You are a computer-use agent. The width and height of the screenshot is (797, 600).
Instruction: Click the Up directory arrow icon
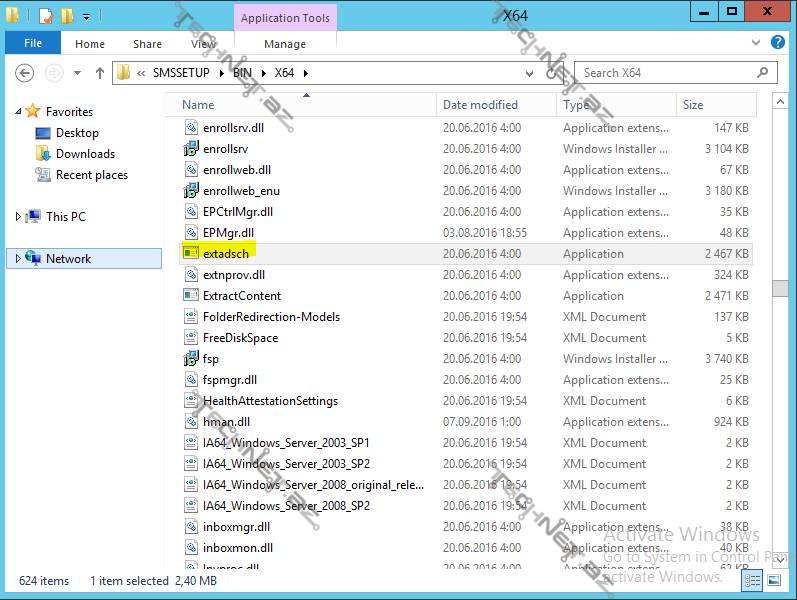(x=100, y=73)
